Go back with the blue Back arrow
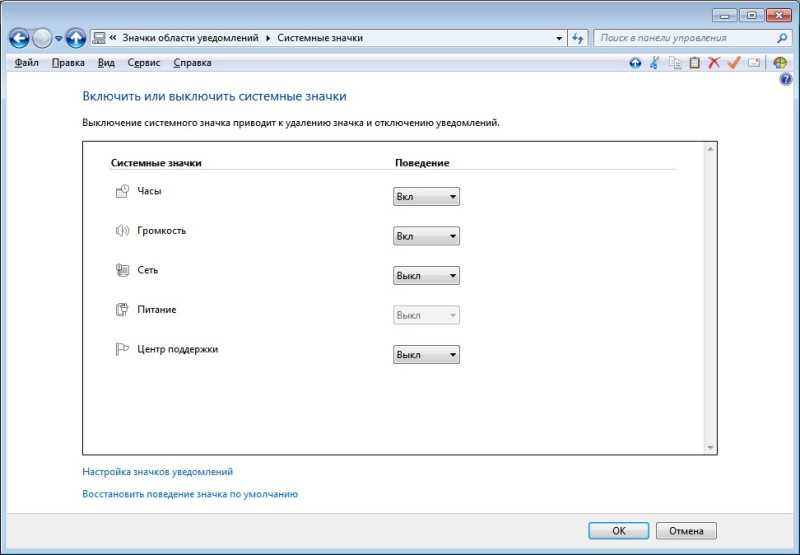 (x=19, y=38)
